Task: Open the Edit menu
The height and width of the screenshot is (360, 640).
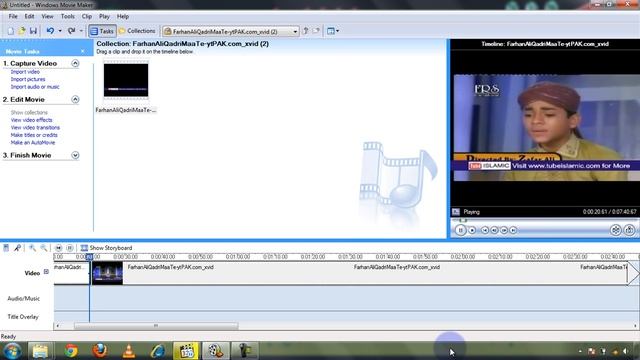Action: coord(29,17)
